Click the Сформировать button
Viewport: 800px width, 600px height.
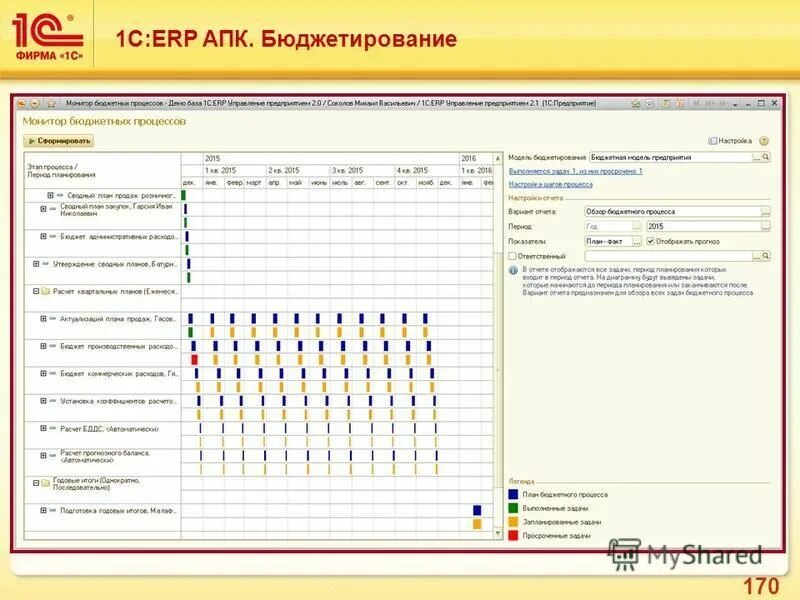pyautogui.click(x=59, y=141)
